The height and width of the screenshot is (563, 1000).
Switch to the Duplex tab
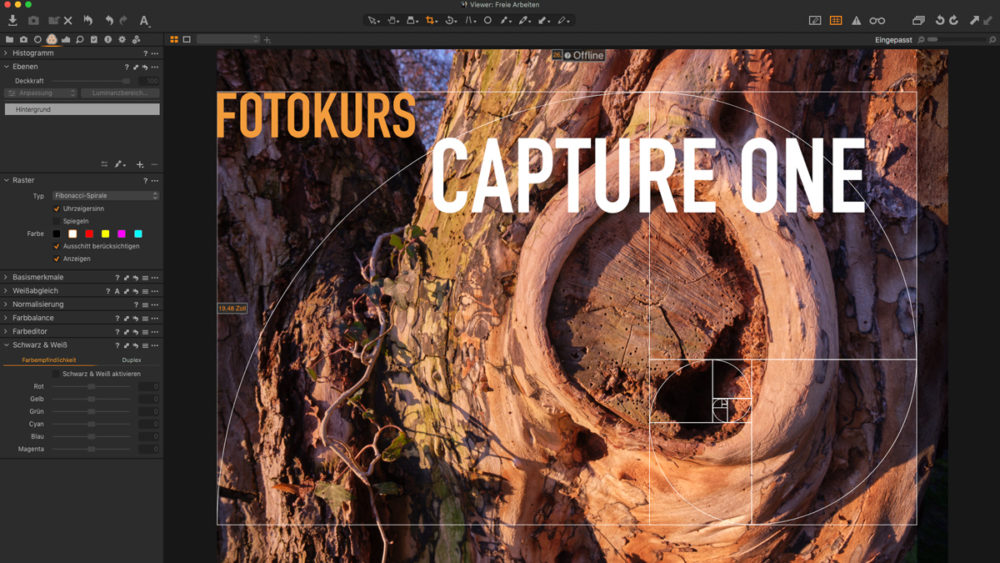[x=131, y=360]
